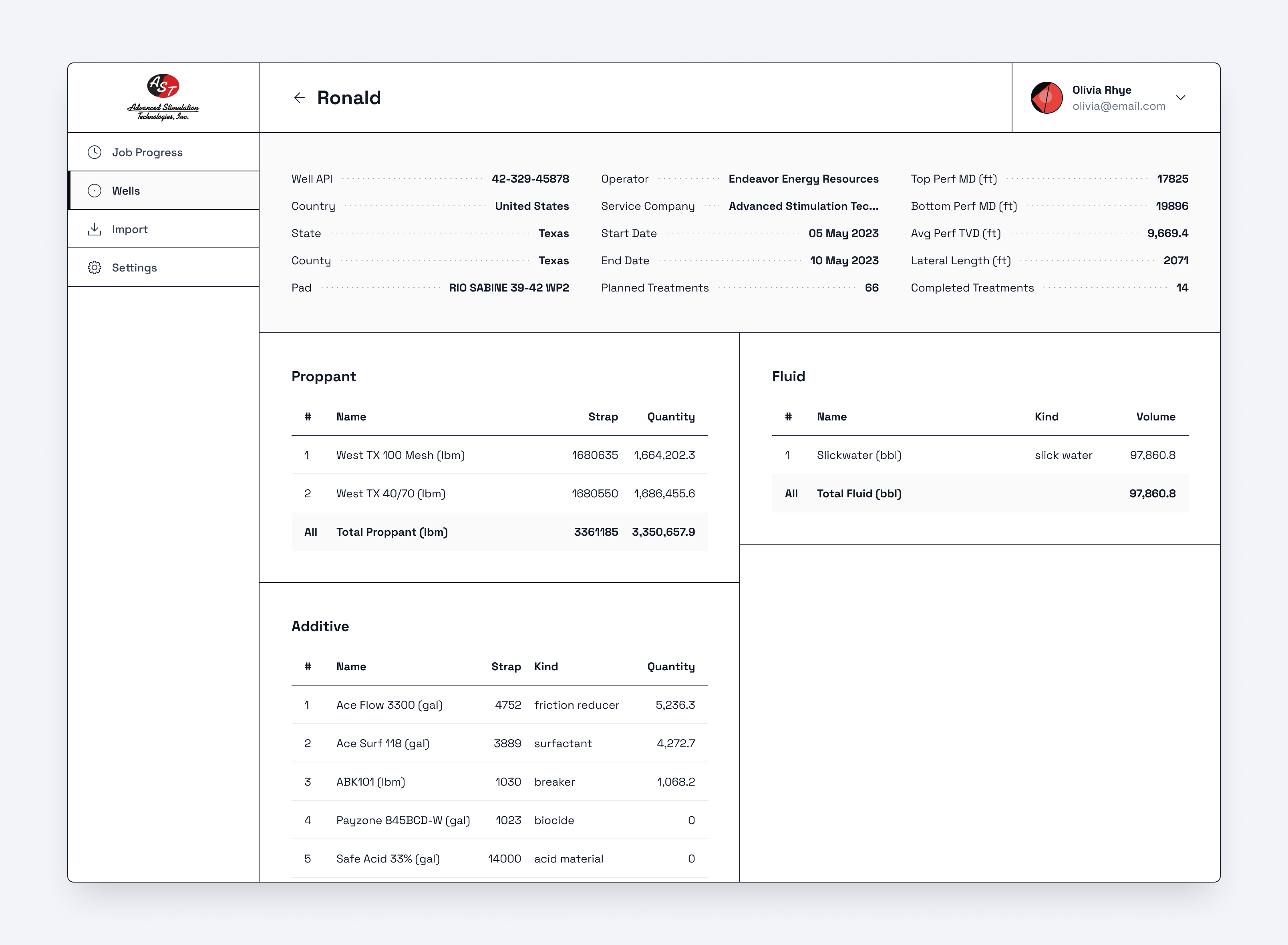The height and width of the screenshot is (945, 1288).
Task: Open Import via the download icon
Action: (x=95, y=229)
